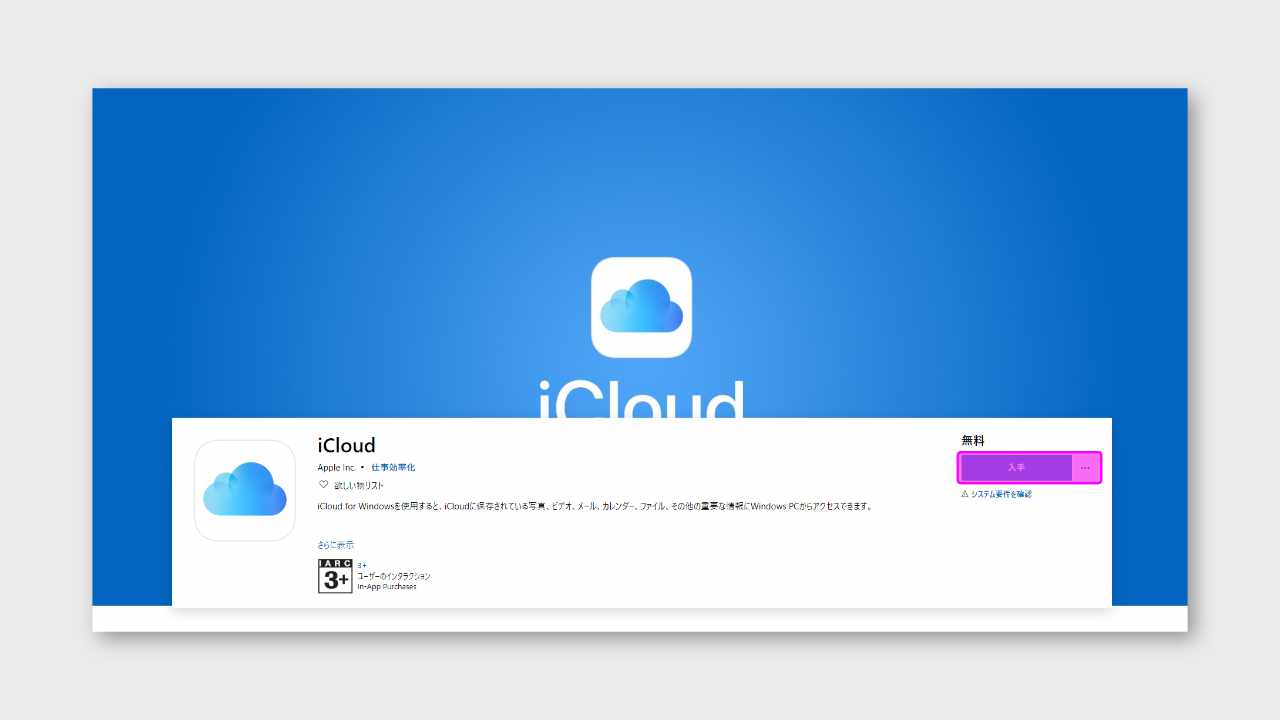Open the blue 3+ rating link
Screen dimensions: 1280x720
[362, 565]
